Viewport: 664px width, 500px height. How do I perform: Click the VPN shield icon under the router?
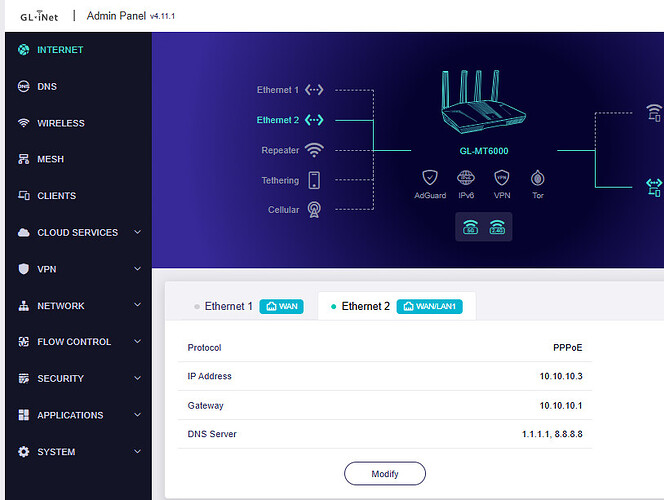tap(502, 178)
